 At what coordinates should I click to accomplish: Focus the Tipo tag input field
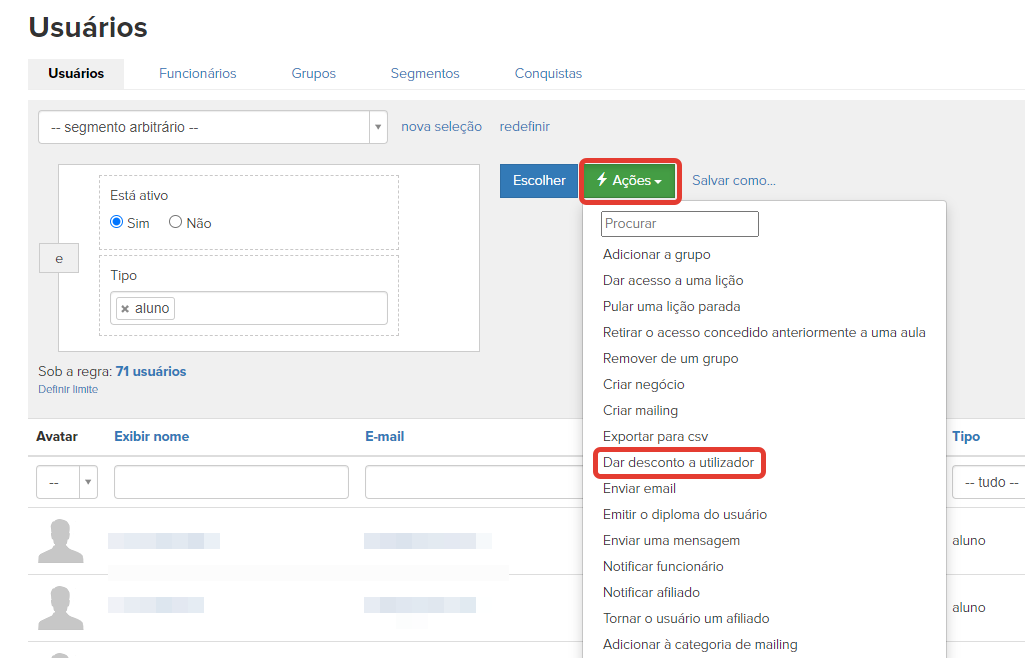pos(248,308)
